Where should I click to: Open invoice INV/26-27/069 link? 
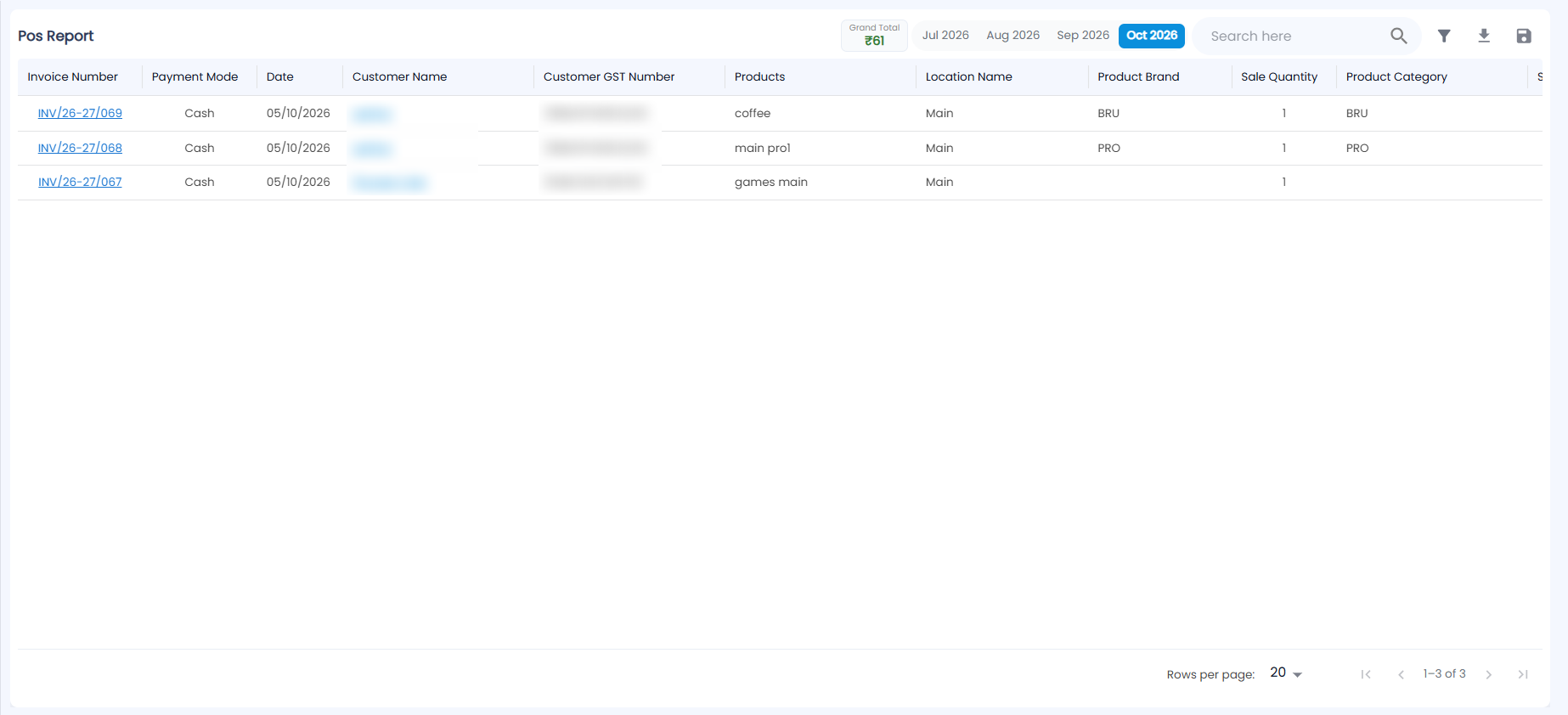click(x=80, y=113)
